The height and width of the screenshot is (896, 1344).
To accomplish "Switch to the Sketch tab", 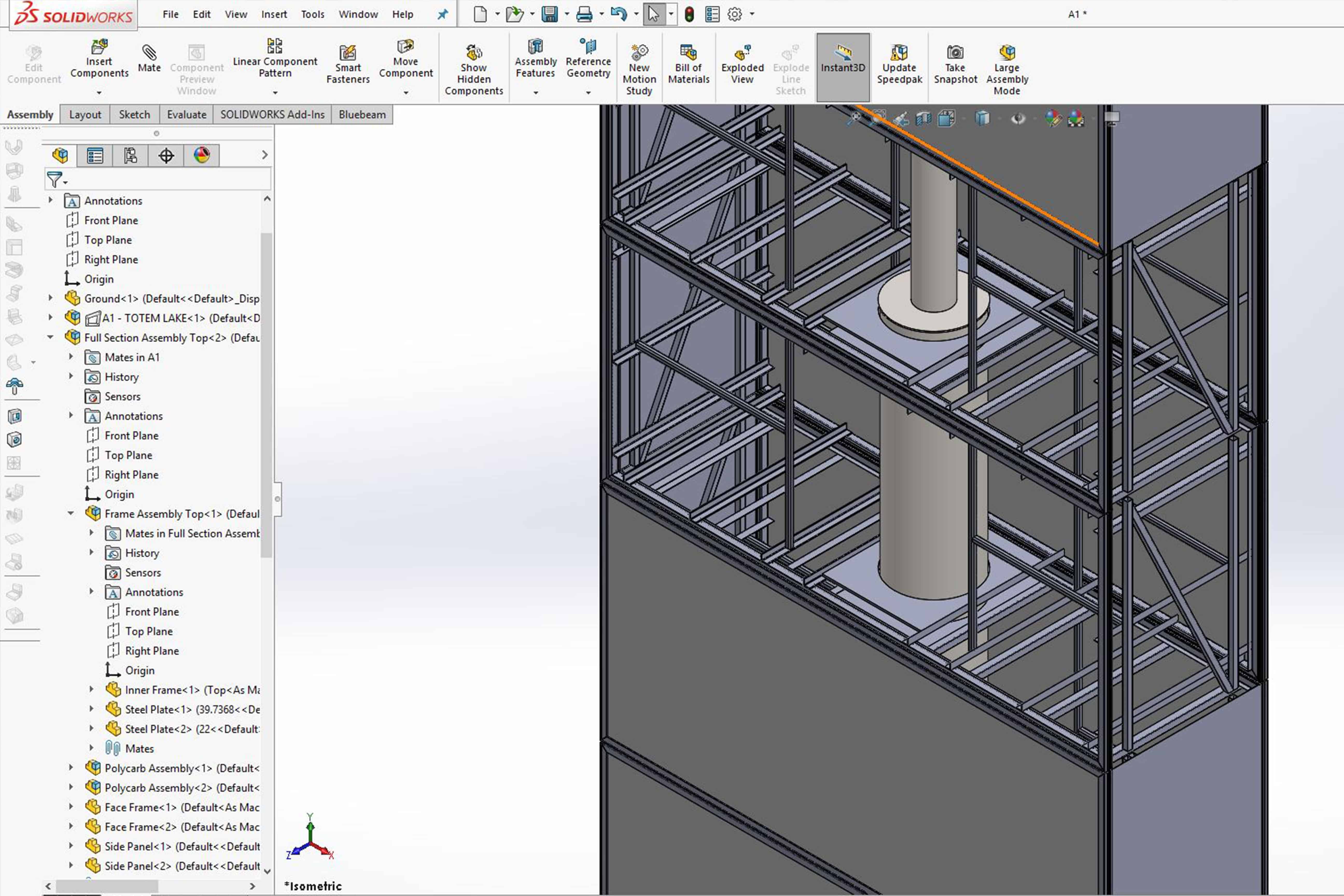I will pyautogui.click(x=134, y=114).
